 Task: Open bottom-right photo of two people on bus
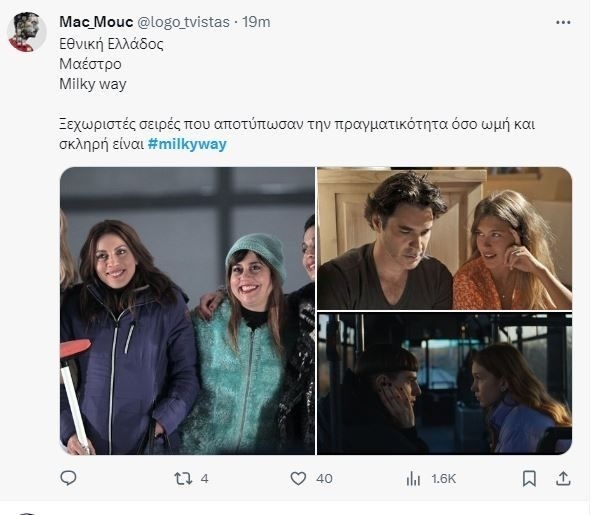coord(444,383)
